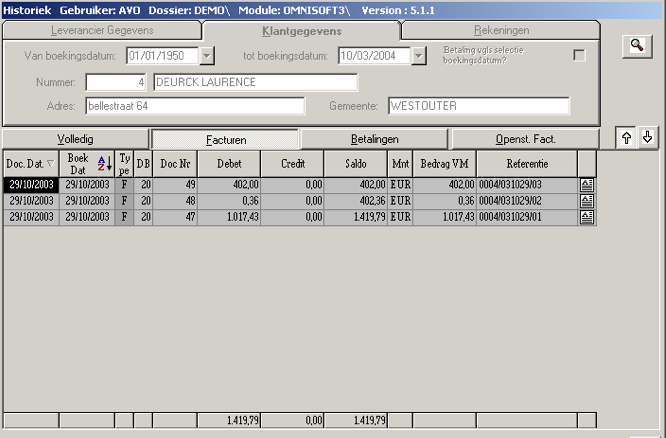Switch to the Klantgegevens tab
The image size is (666, 438).
coord(302,31)
